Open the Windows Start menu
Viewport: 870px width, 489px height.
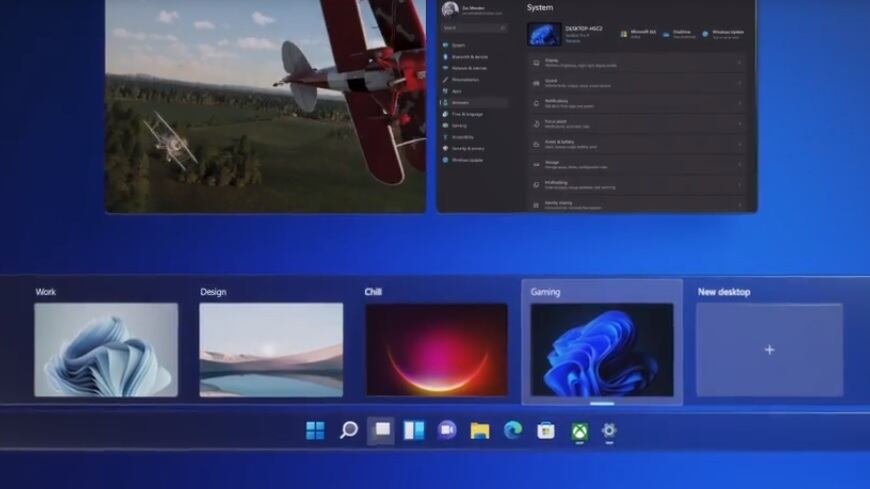pos(315,430)
